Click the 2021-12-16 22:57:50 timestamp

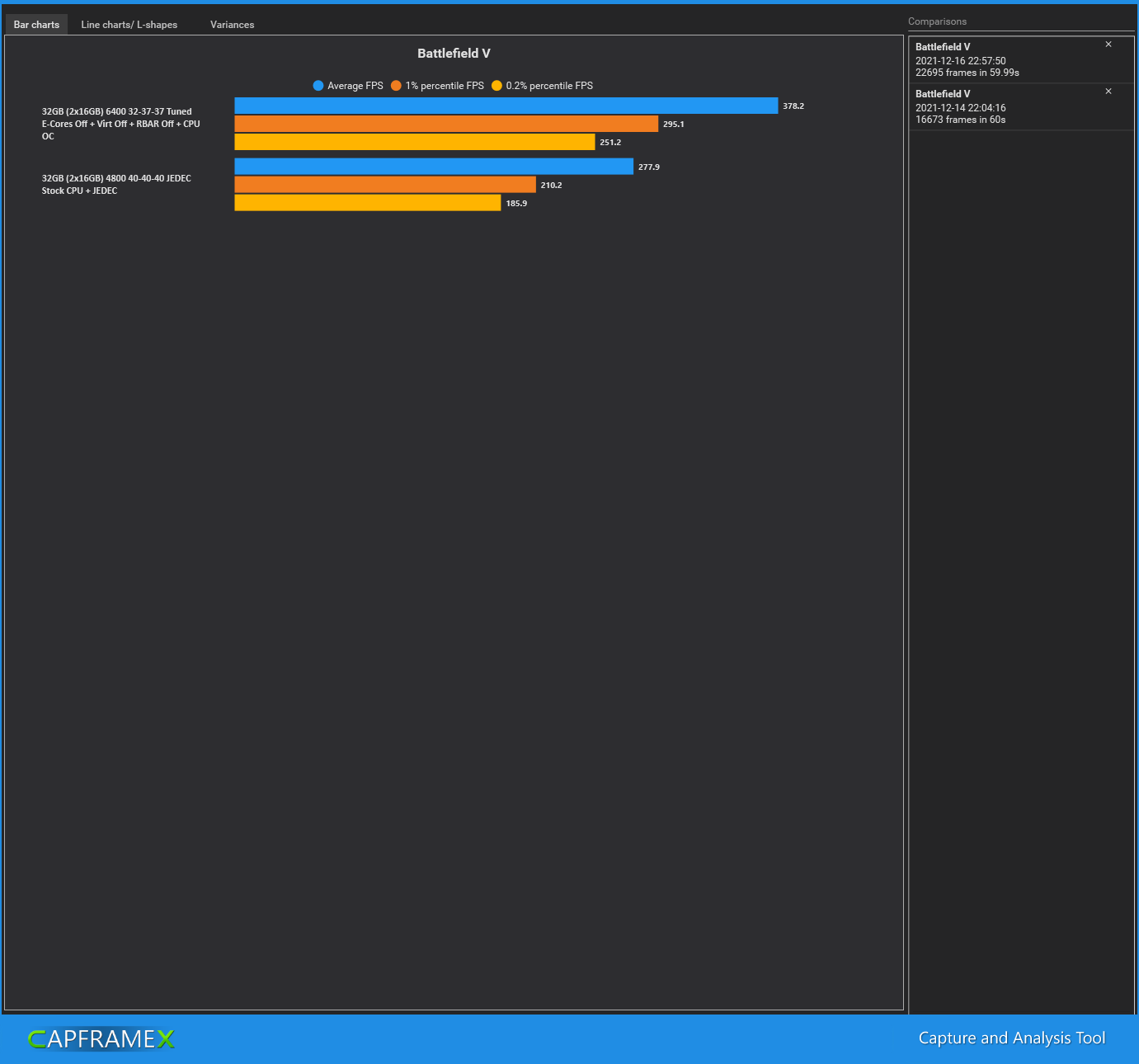pyautogui.click(x=961, y=61)
